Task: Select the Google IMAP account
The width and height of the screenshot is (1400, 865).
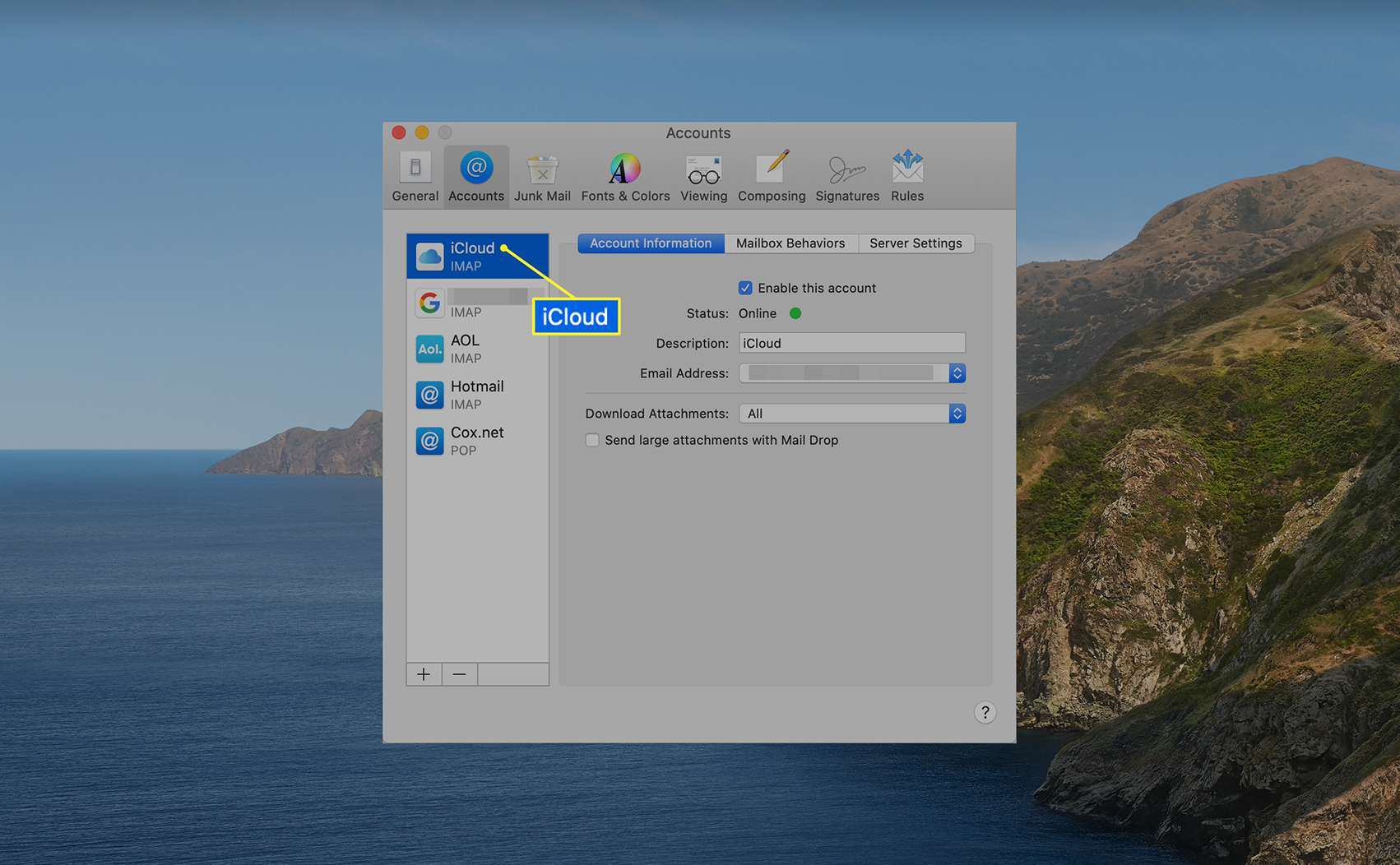Action: (x=477, y=303)
